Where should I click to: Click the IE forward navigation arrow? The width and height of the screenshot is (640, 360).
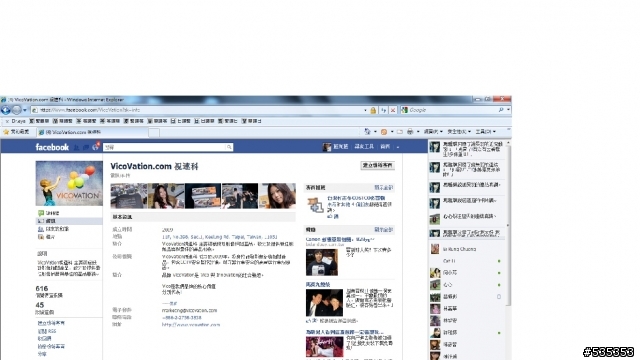[x=16, y=110]
